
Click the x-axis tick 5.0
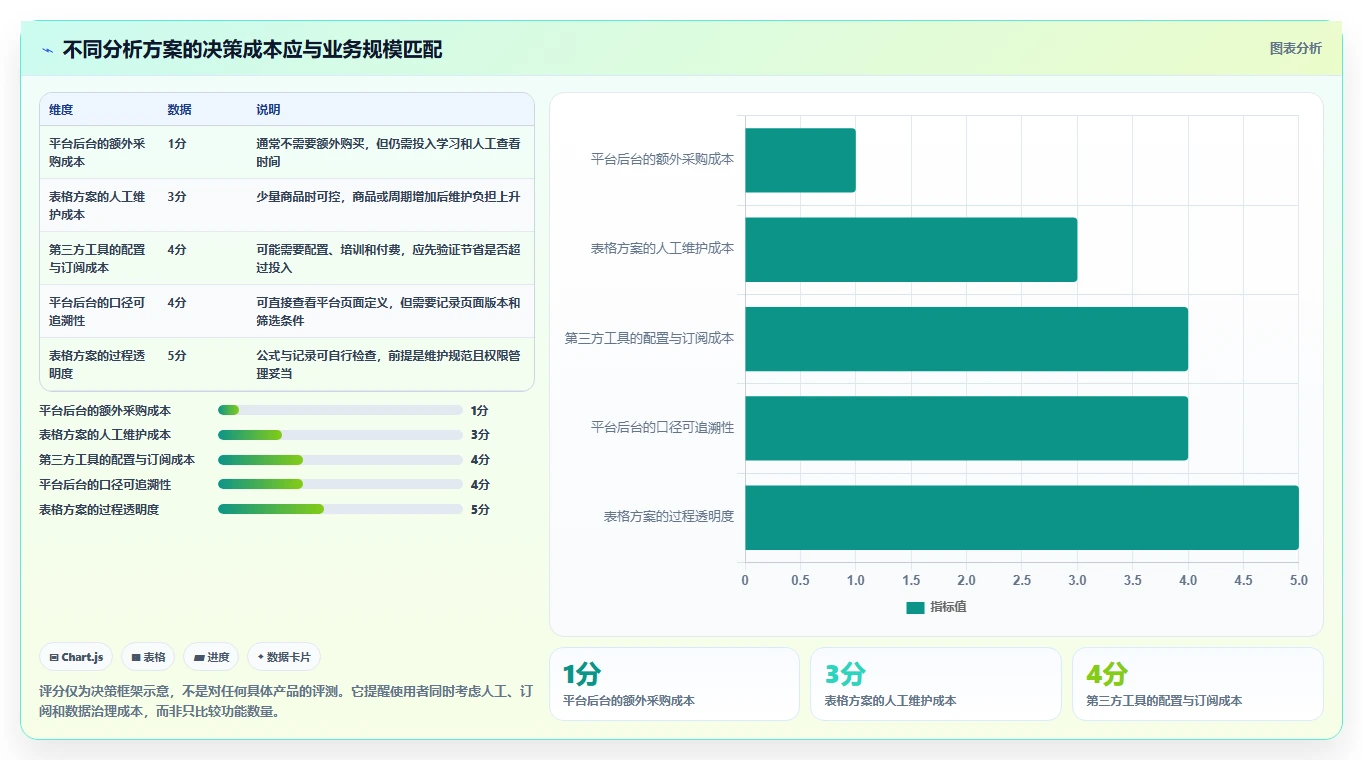[x=1298, y=581]
